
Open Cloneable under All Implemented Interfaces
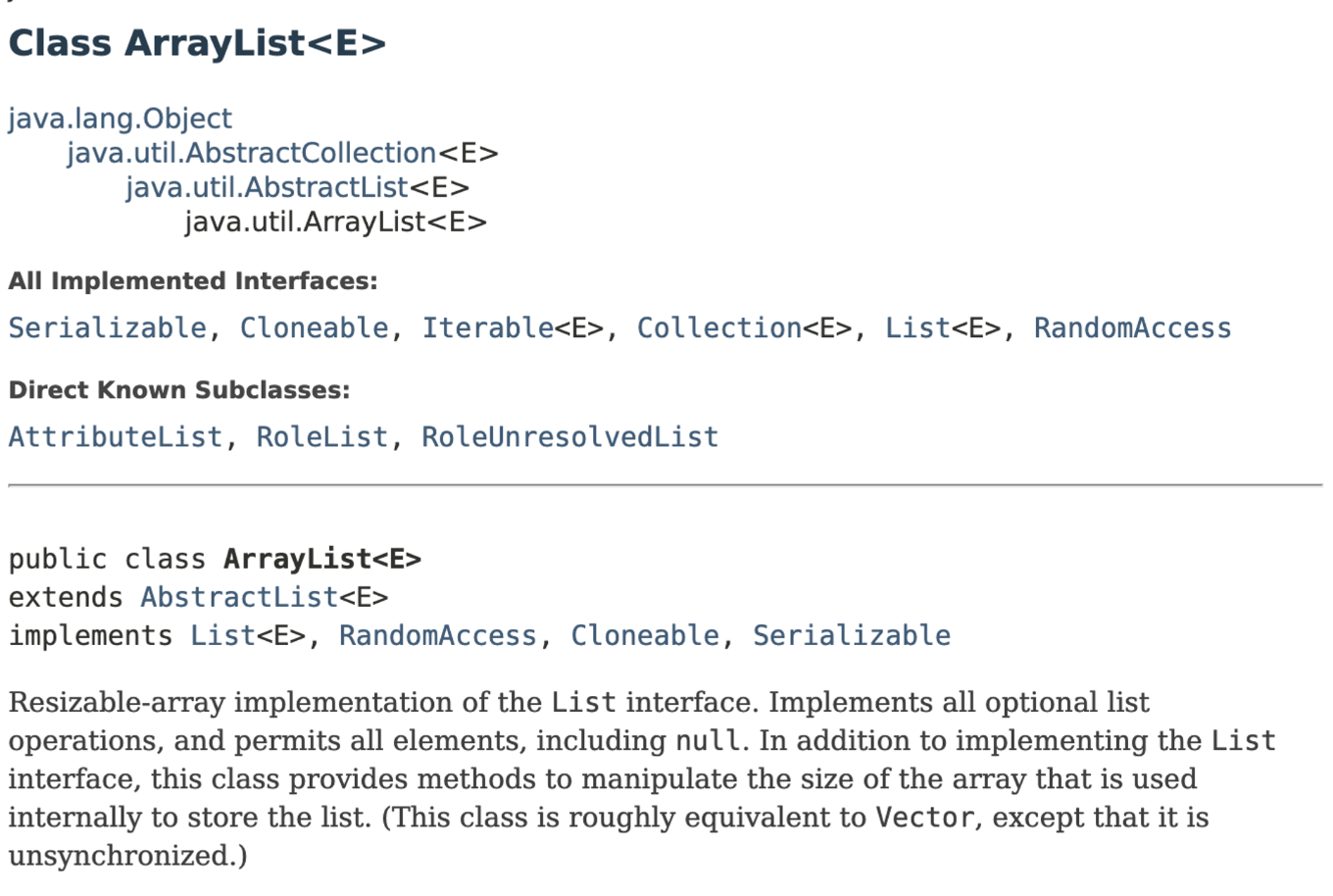coord(315,327)
